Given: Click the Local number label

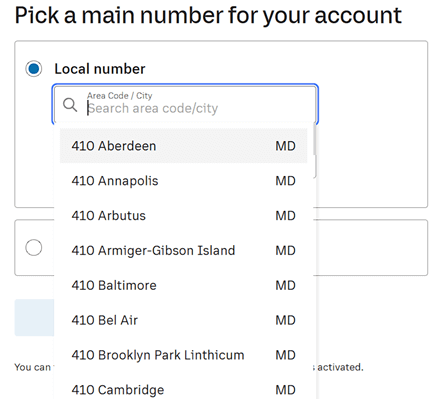Looking at the screenshot, I should point(100,69).
